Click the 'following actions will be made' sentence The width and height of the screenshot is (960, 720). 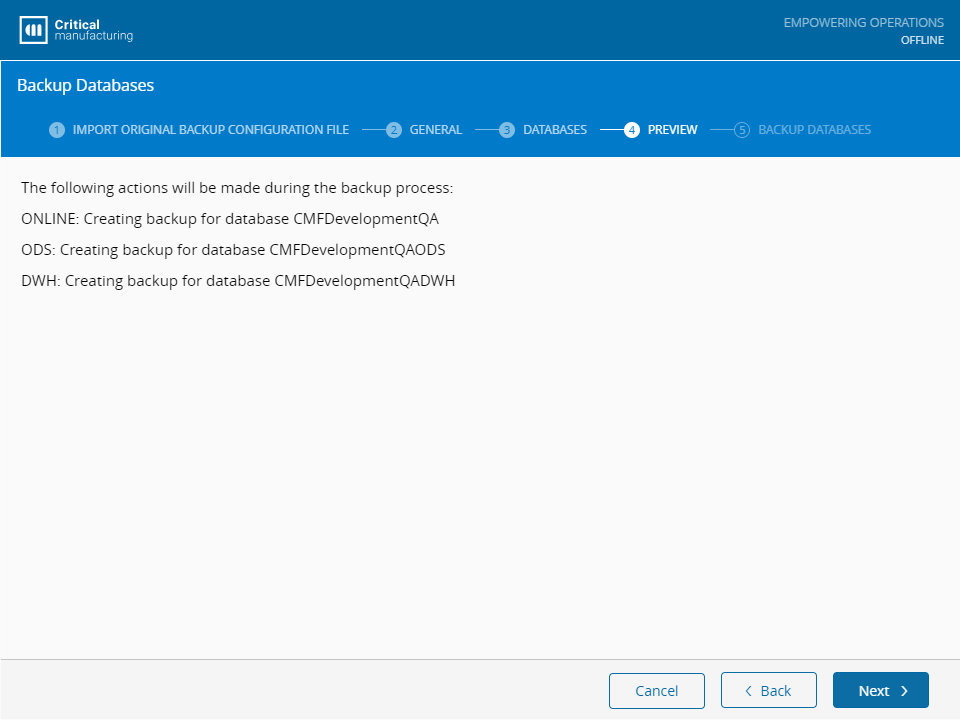coord(237,188)
